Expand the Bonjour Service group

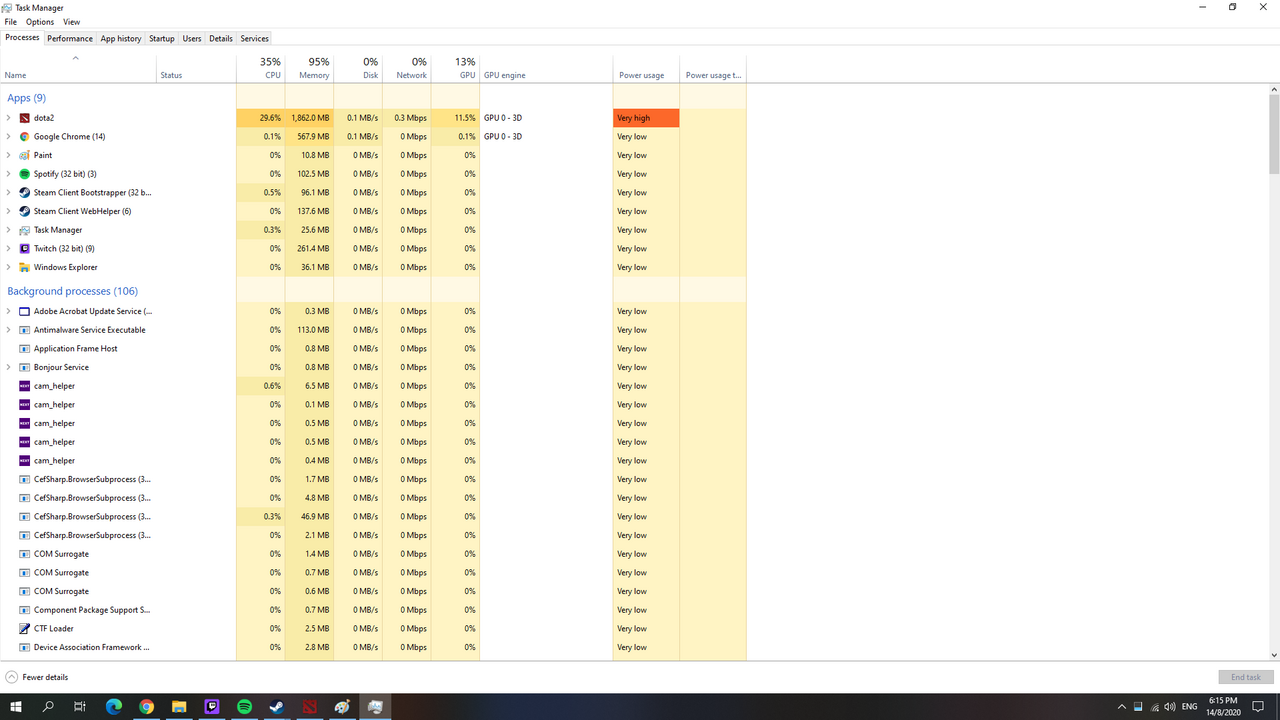8,367
